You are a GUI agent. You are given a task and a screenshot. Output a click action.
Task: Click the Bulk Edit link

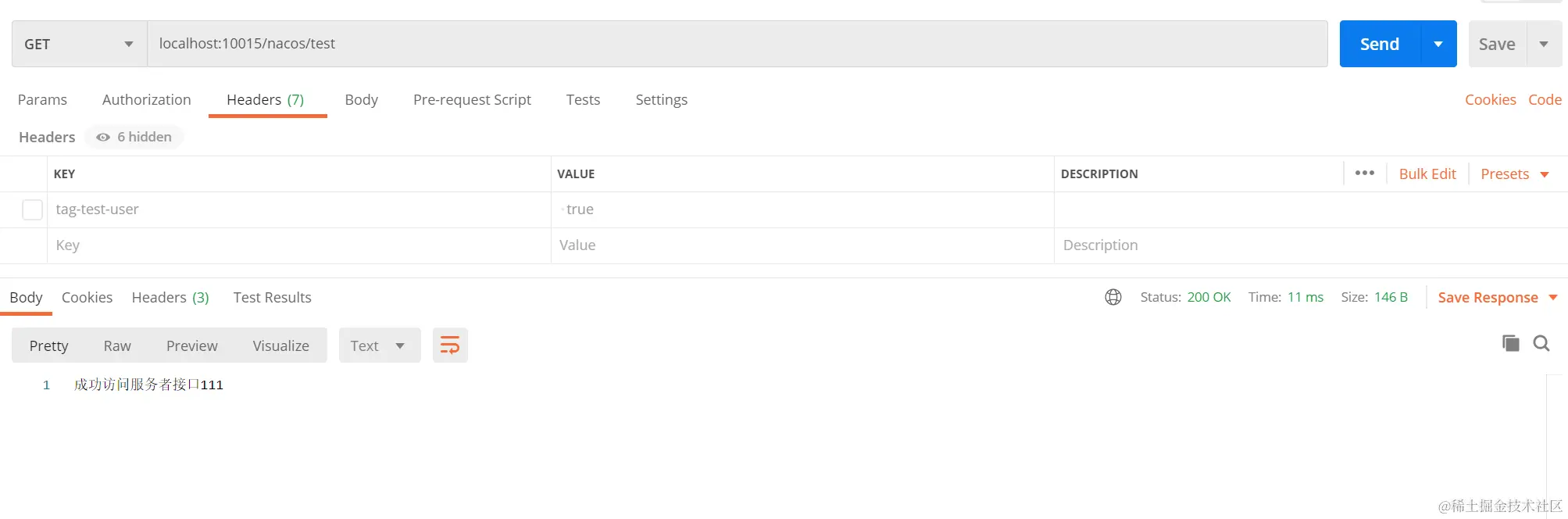point(1427,174)
